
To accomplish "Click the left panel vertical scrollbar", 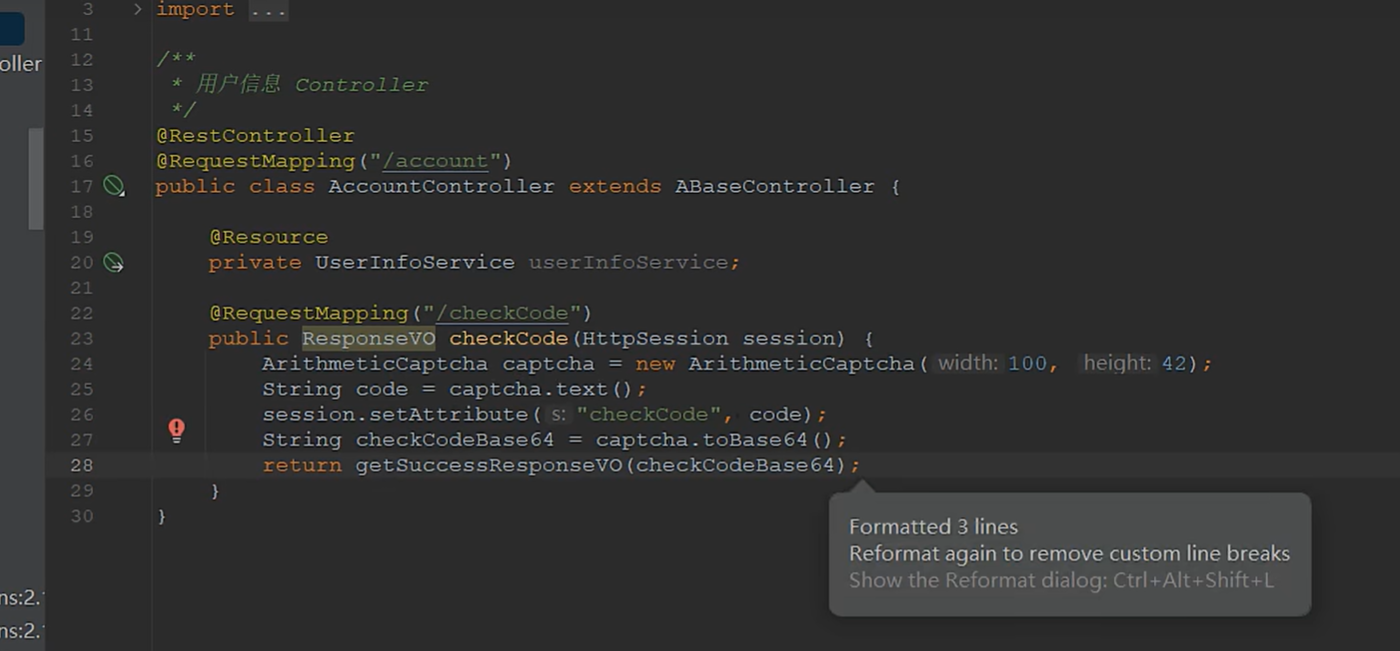I will [36, 180].
